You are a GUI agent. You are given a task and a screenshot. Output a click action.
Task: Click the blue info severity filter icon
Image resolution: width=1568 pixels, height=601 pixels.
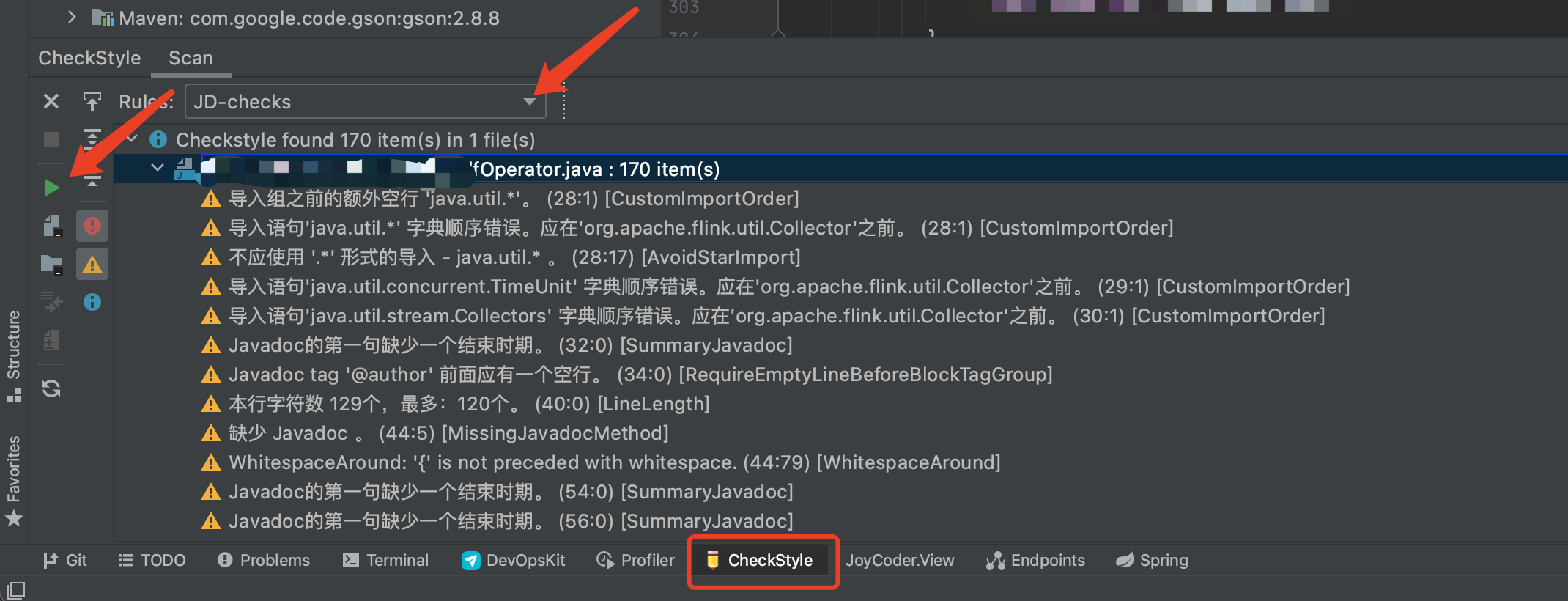click(x=92, y=302)
